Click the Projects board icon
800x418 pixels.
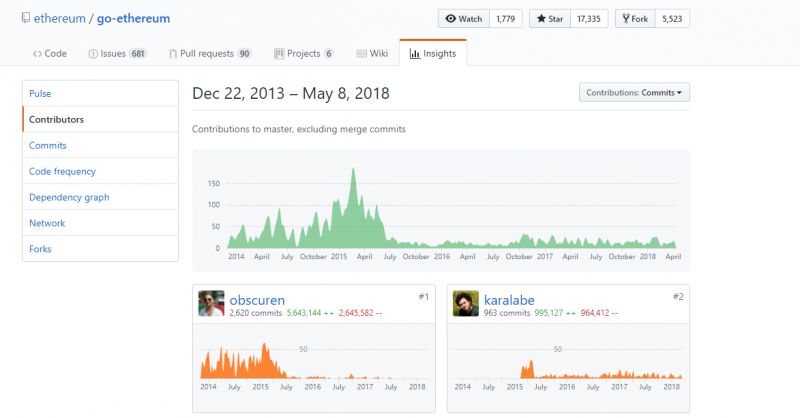(279, 54)
